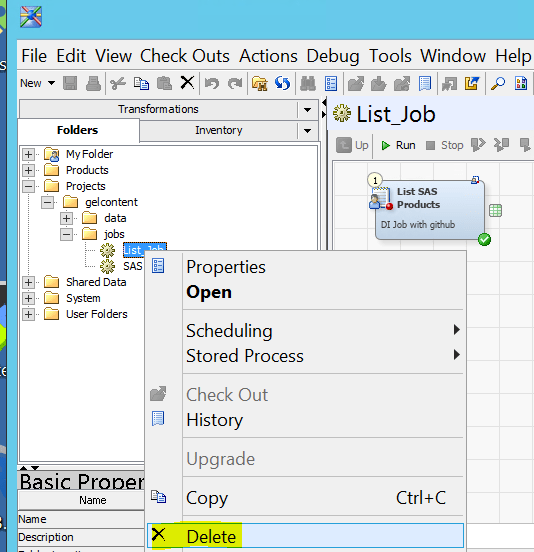Open the New button dropdown arrow
The width and height of the screenshot is (534, 552).
click(51, 83)
